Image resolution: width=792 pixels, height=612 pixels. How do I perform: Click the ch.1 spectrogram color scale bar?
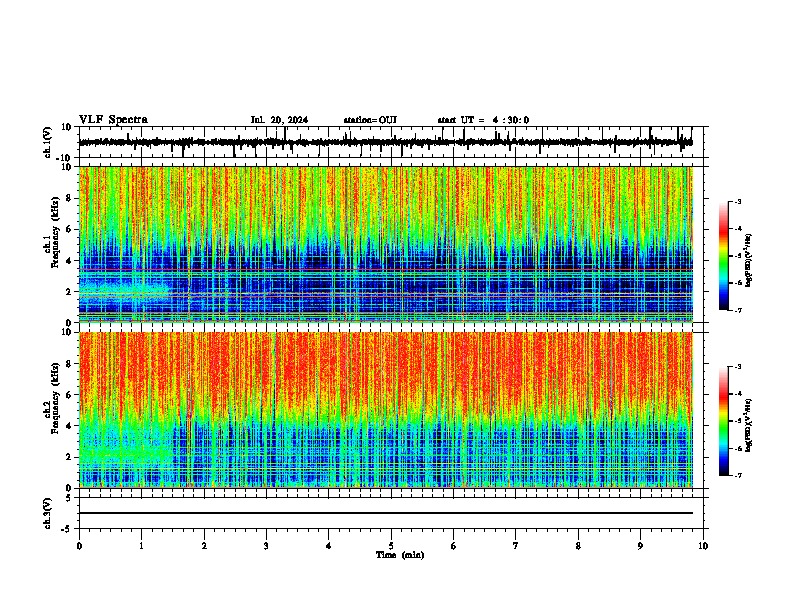[x=724, y=256]
